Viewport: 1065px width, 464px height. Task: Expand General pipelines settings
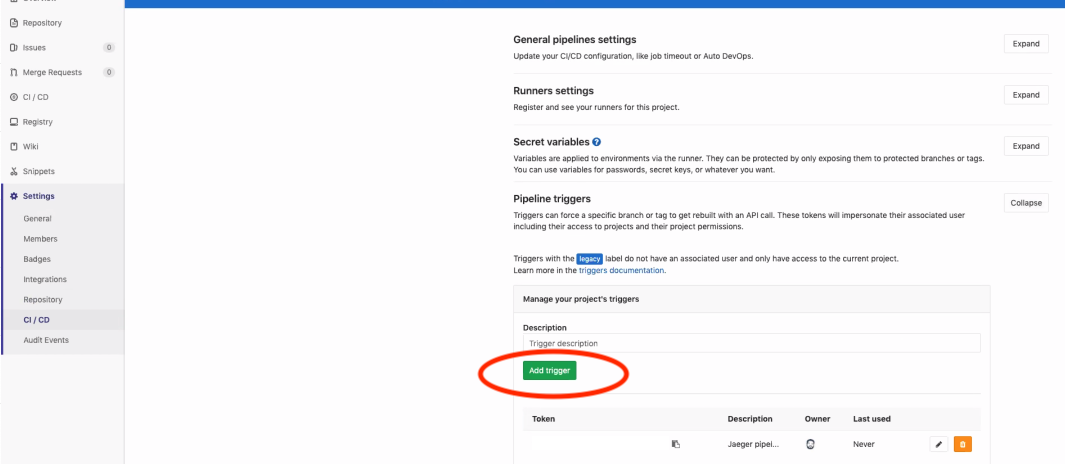point(1026,44)
